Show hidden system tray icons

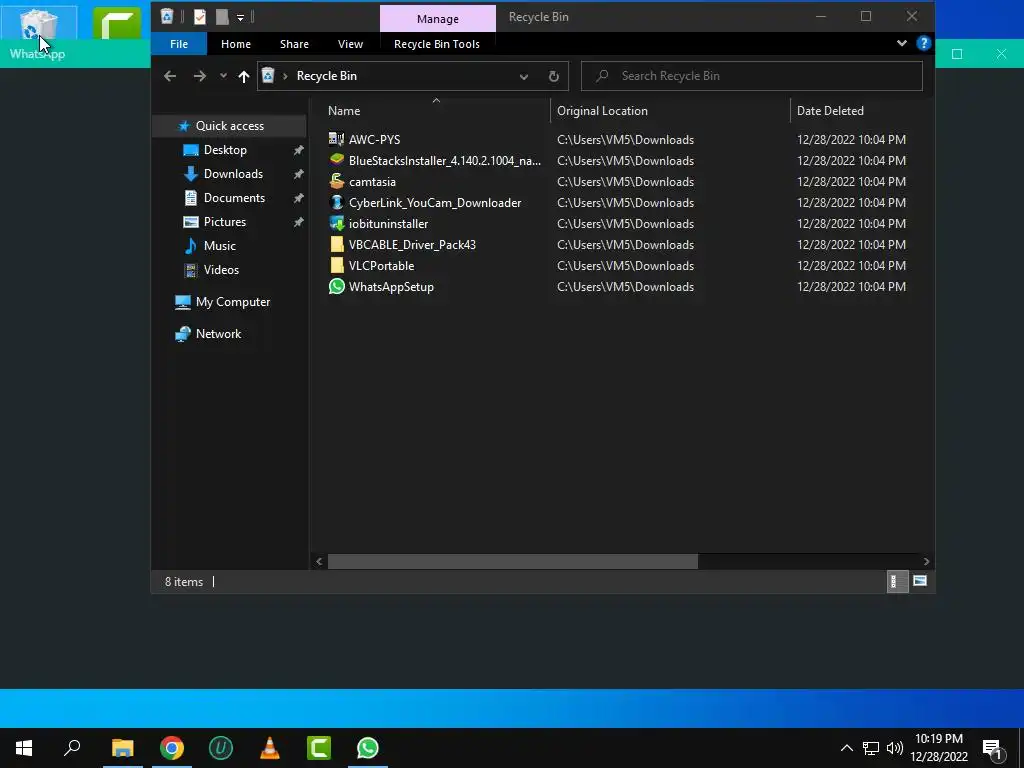846,748
